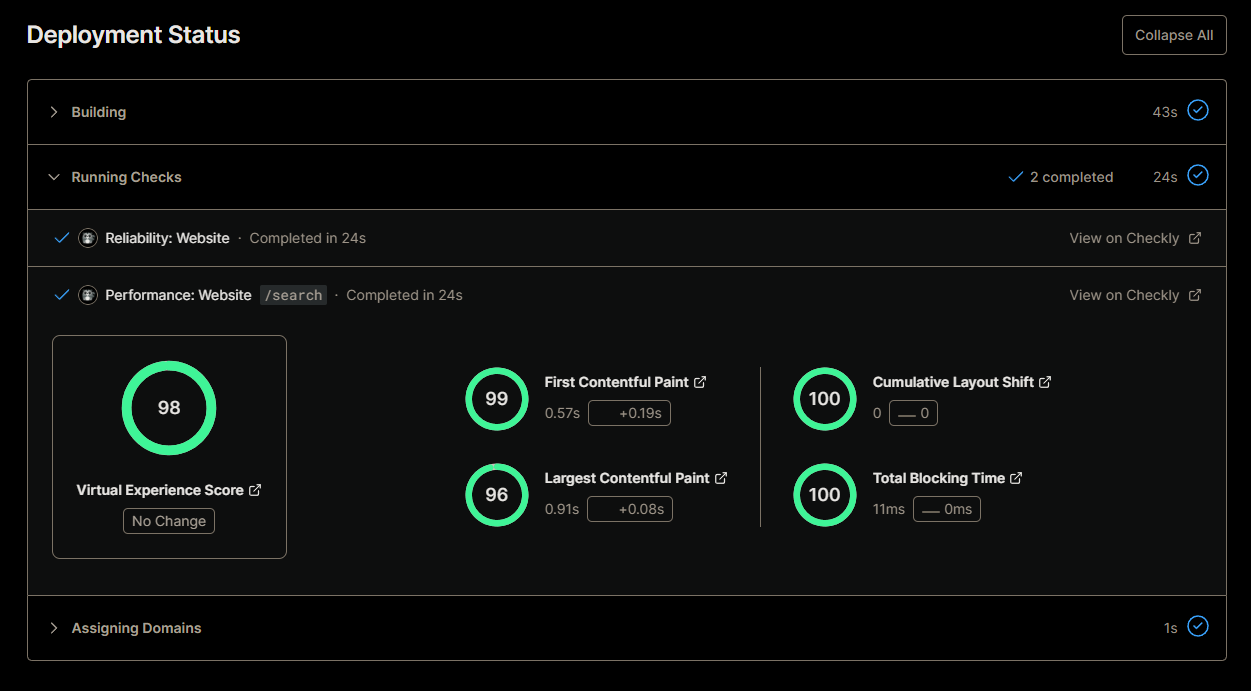The height and width of the screenshot is (691, 1251).
Task: Click the Building section title
Action: 99,112
